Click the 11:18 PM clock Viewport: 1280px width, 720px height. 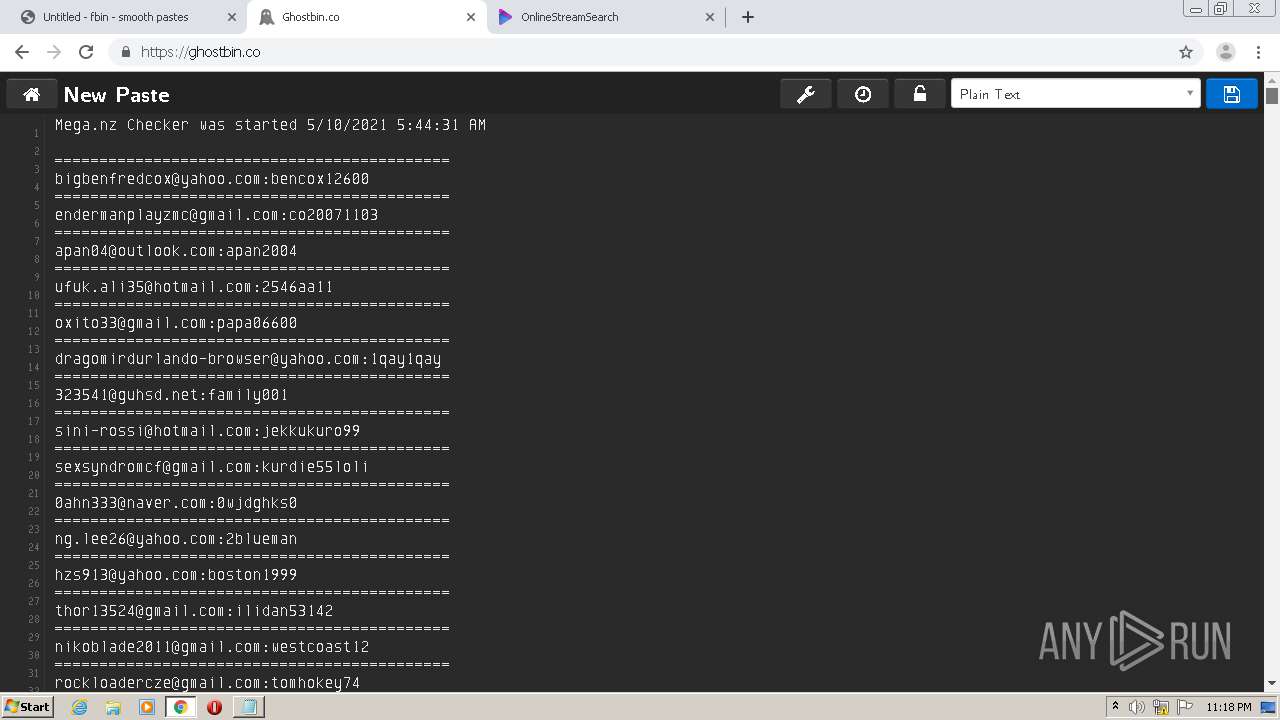pos(1229,707)
